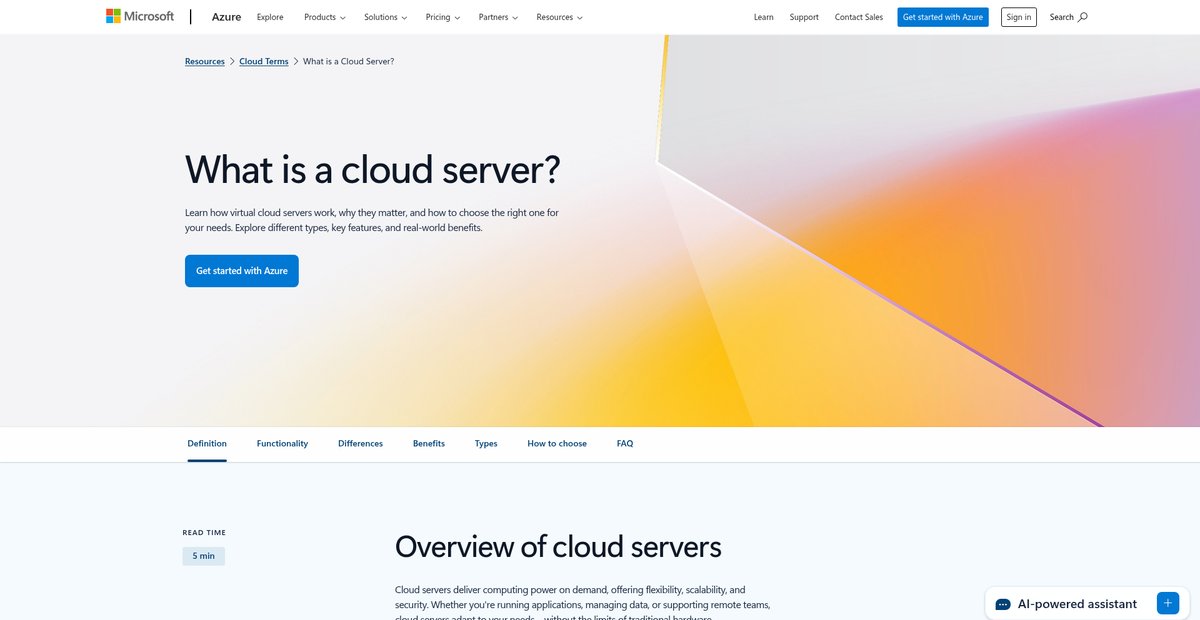Image resolution: width=1200 pixels, height=620 pixels.
Task: Expand the Pricing dropdown
Action: (x=443, y=17)
